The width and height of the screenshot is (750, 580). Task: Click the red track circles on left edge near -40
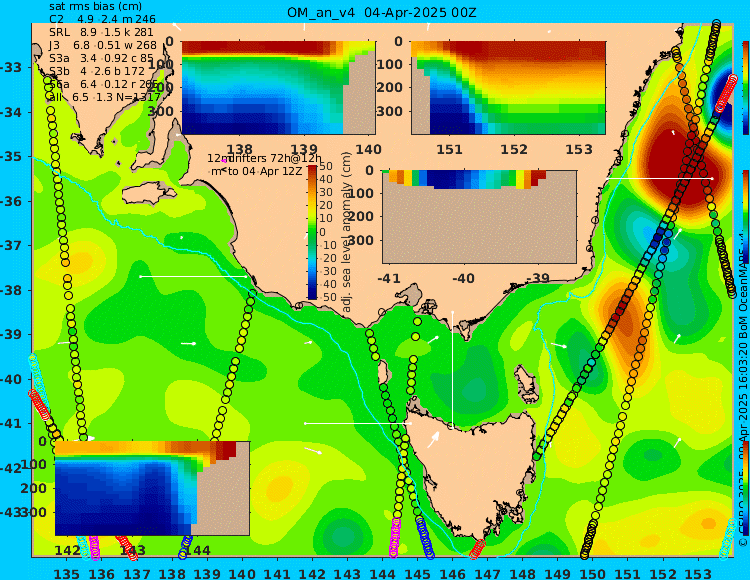[x=39, y=405]
